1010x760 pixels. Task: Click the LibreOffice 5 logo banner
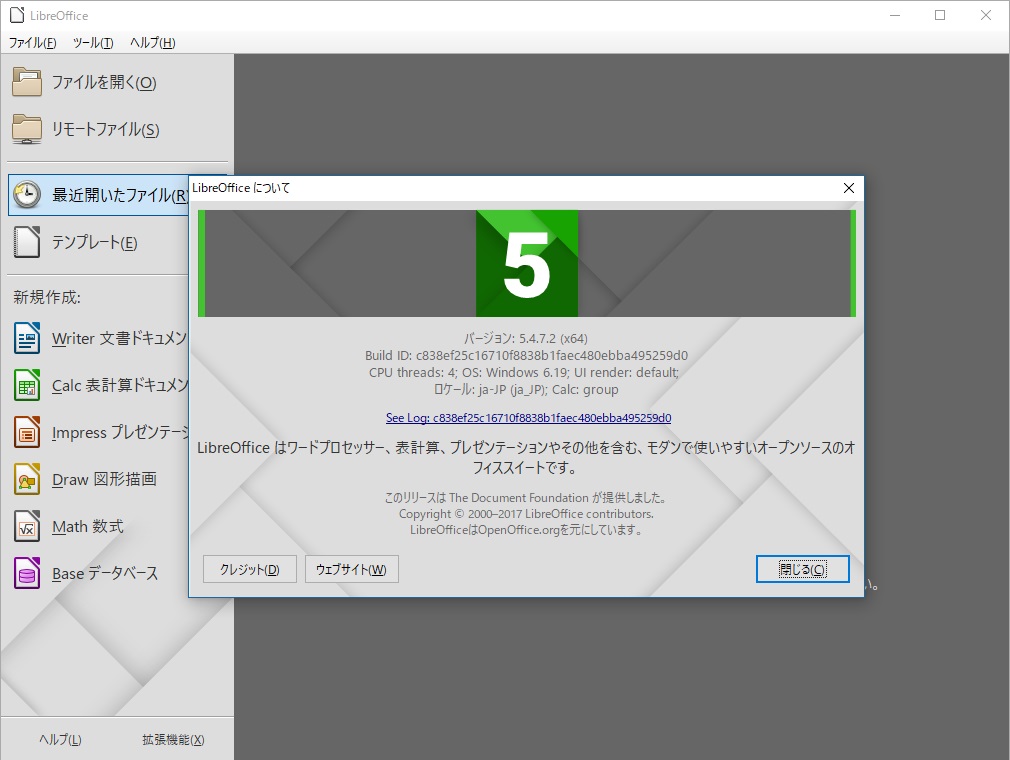[527, 263]
